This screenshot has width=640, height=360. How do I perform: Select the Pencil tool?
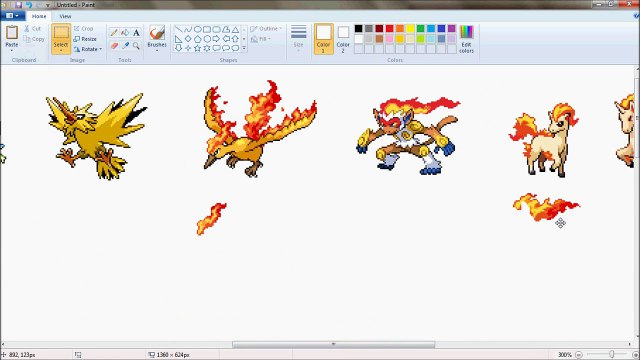click(114, 33)
